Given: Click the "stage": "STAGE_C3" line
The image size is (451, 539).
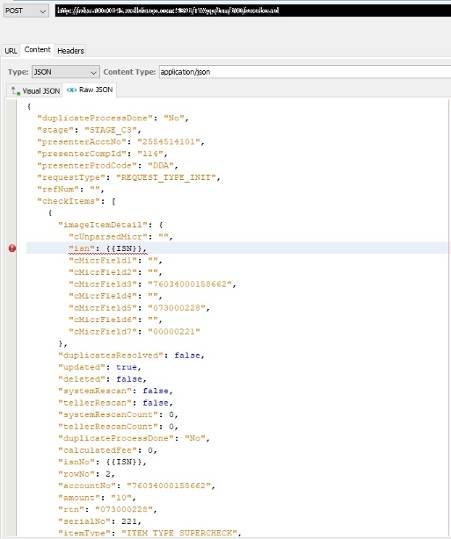Looking at the screenshot, I should click(x=89, y=130).
